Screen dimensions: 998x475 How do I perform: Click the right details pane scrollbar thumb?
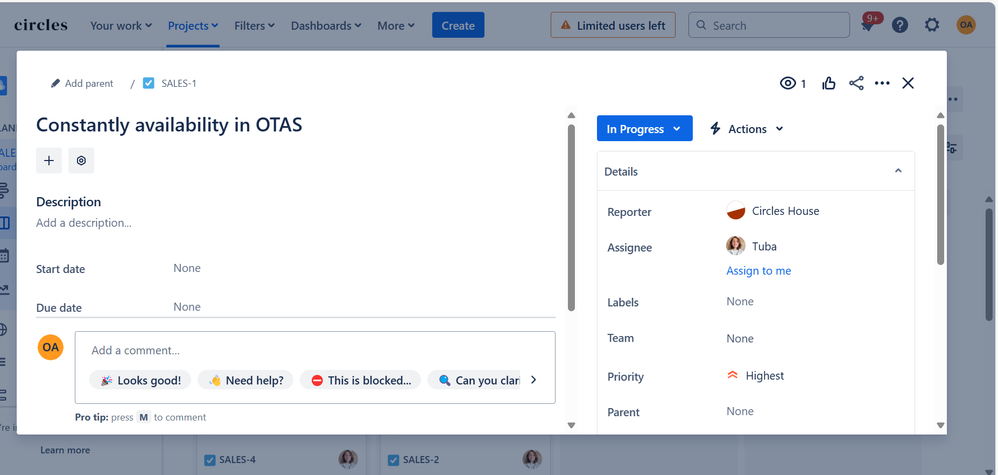(x=940, y=194)
